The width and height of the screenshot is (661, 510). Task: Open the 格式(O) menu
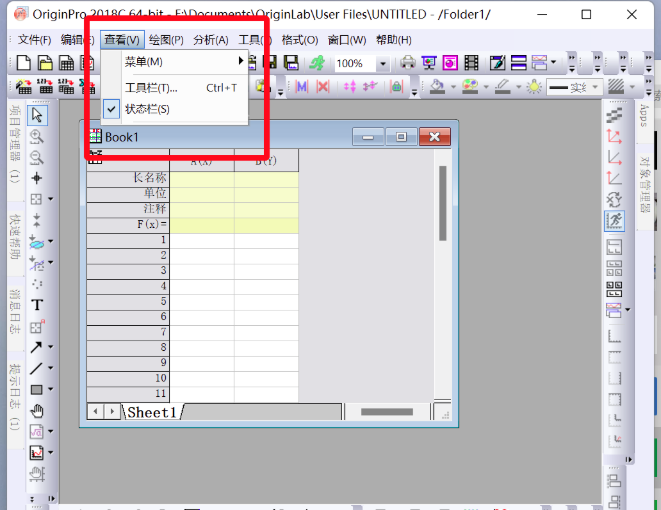tap(300, 40)
